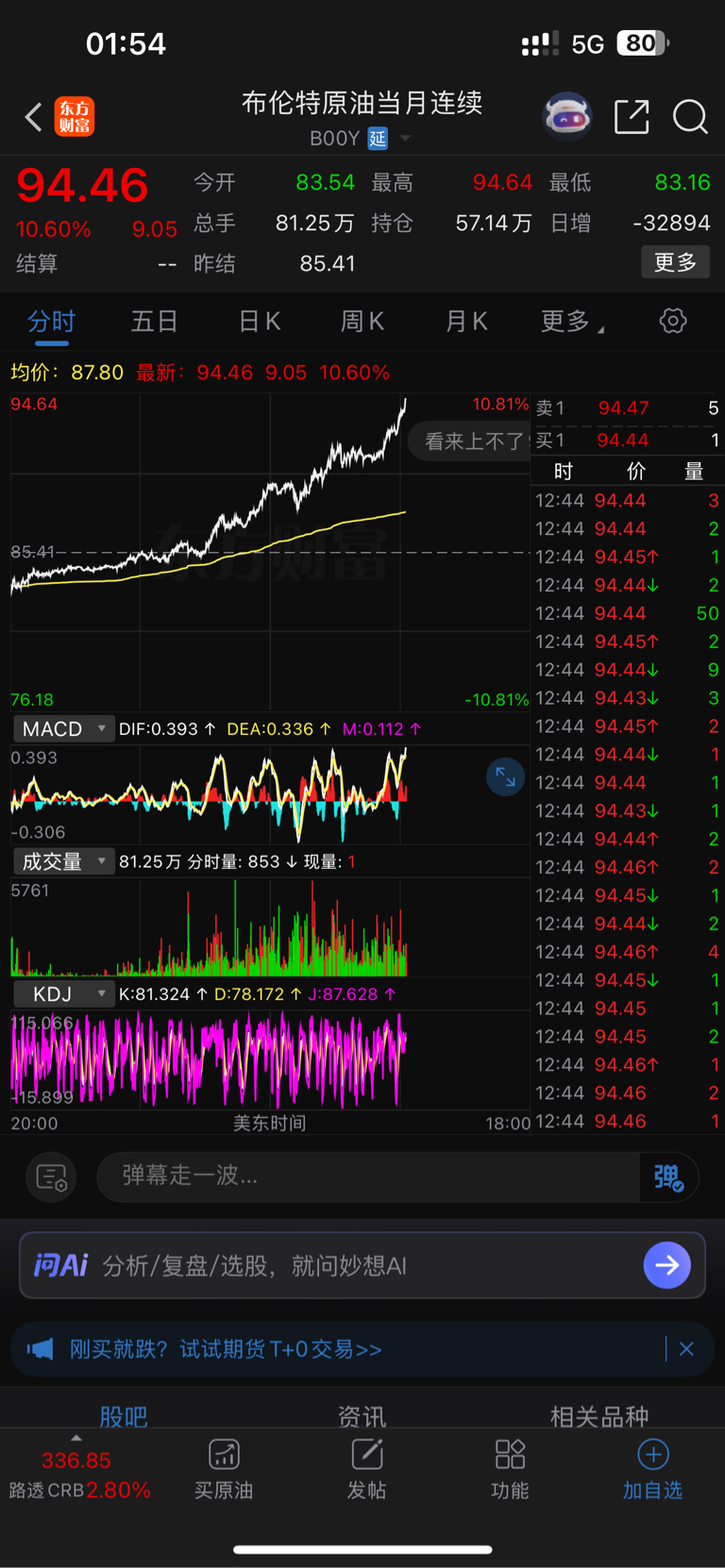Viewport: 725px width, 1568px height.
Task: Tap the 更多 quote details button
Action: point(676,262)
